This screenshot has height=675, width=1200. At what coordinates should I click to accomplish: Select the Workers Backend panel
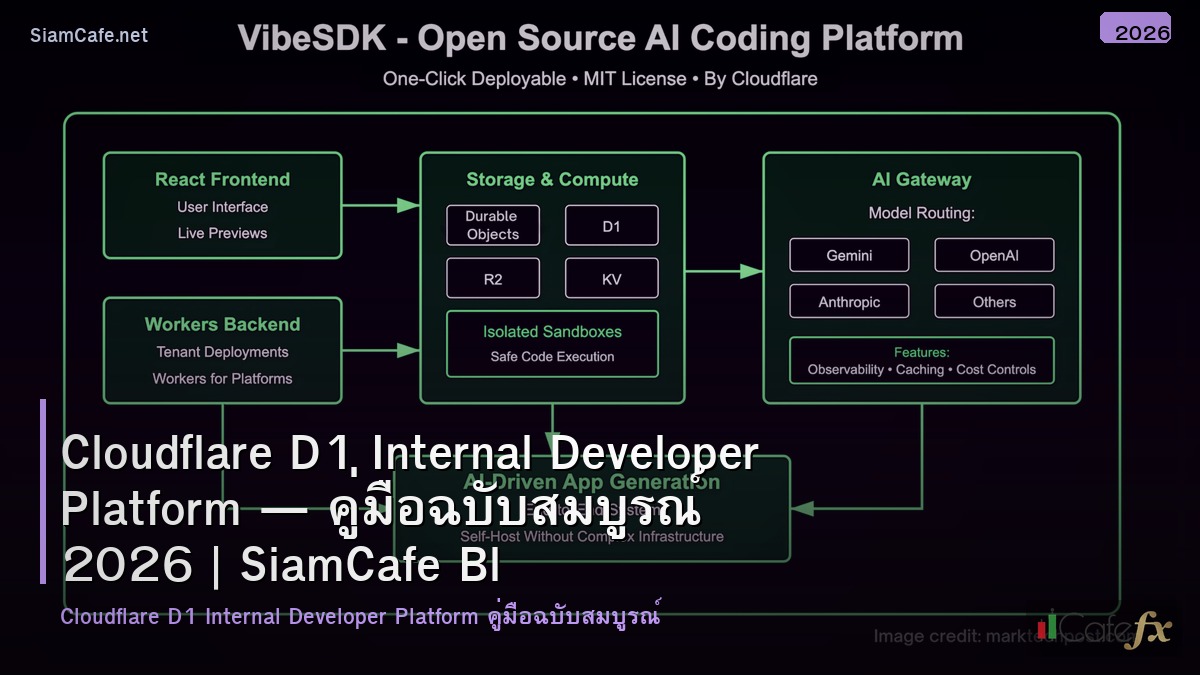pos(222,324)
